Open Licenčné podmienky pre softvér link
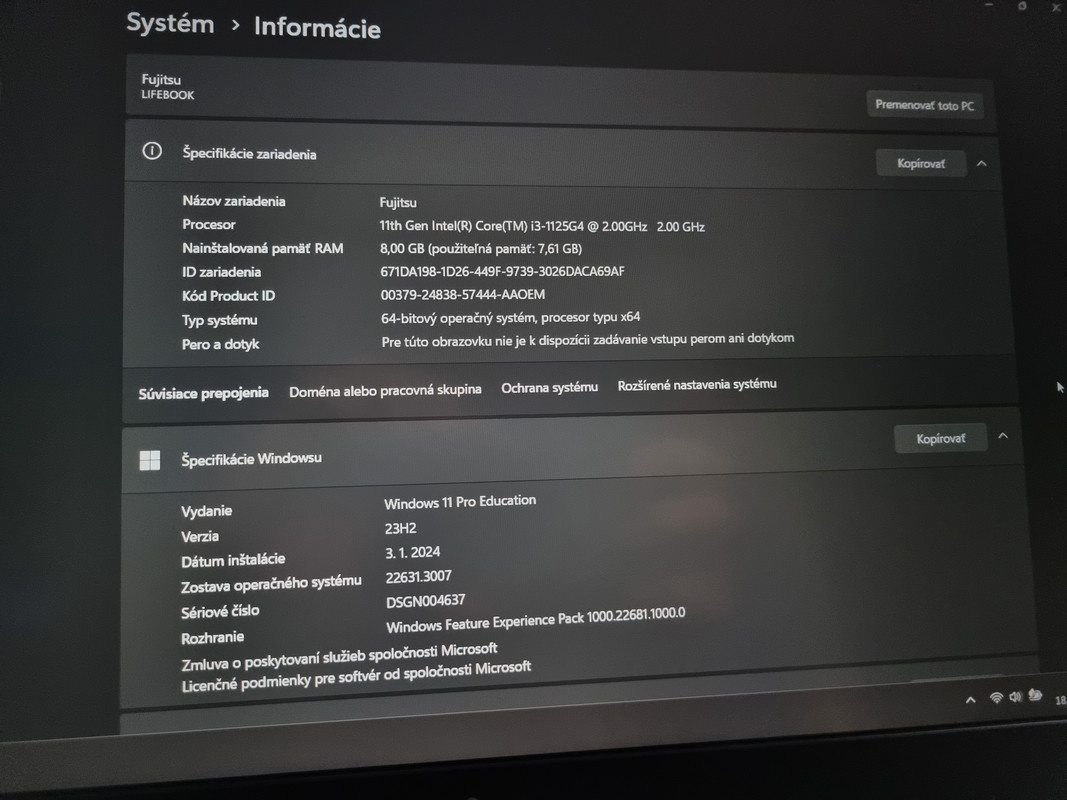1067x800 pixels. pos(356,676)
